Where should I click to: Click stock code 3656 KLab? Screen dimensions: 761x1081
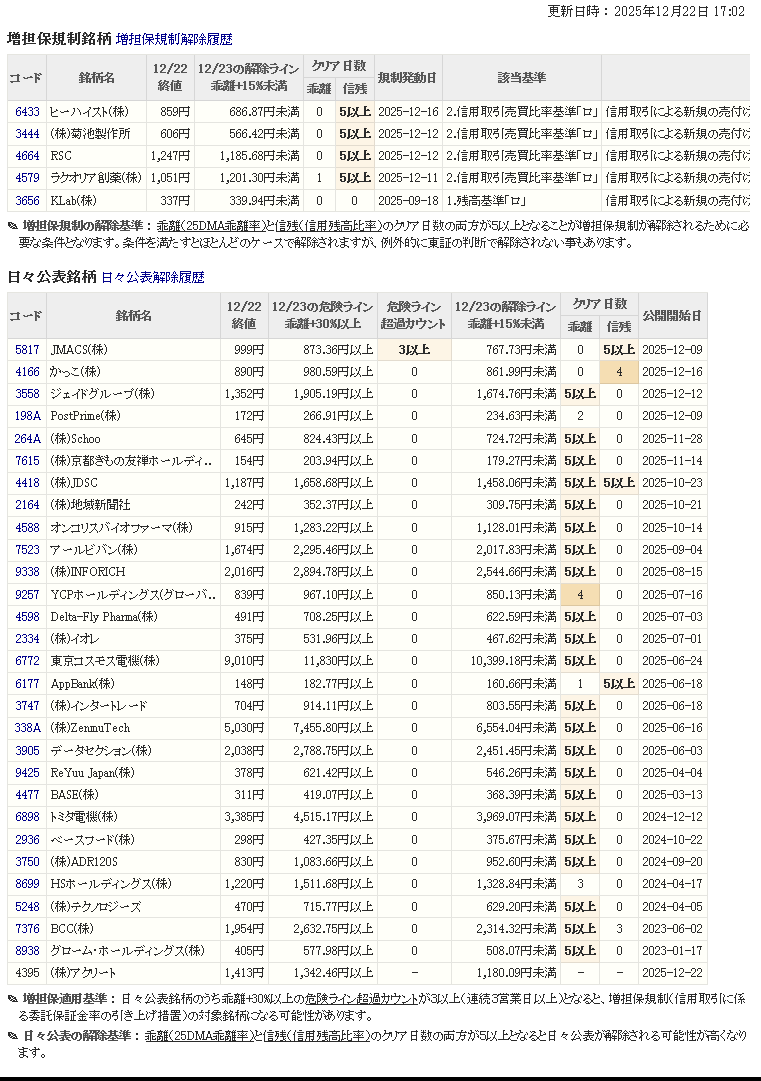27,200
